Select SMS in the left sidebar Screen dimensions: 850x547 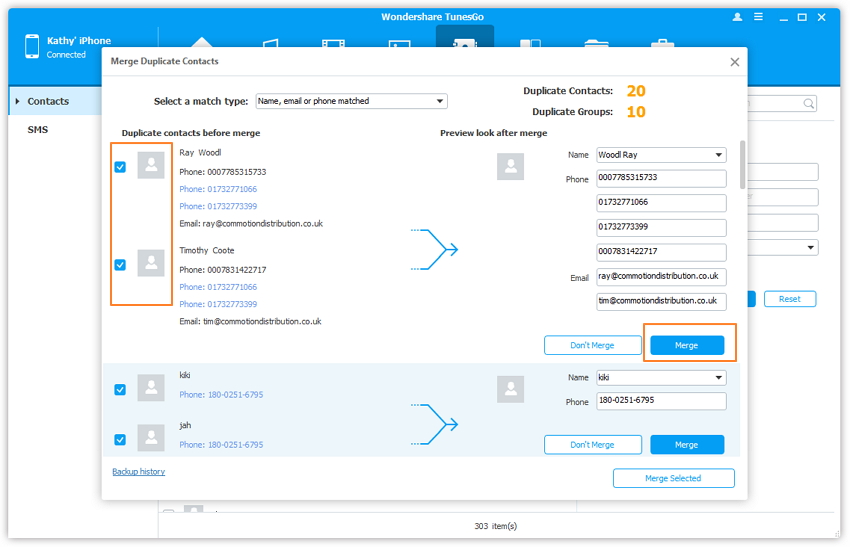[x=37, y=130]
